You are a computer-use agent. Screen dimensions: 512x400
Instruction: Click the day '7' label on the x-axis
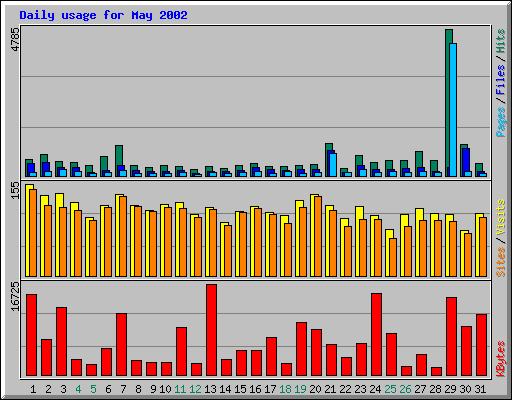coord(123,389)
